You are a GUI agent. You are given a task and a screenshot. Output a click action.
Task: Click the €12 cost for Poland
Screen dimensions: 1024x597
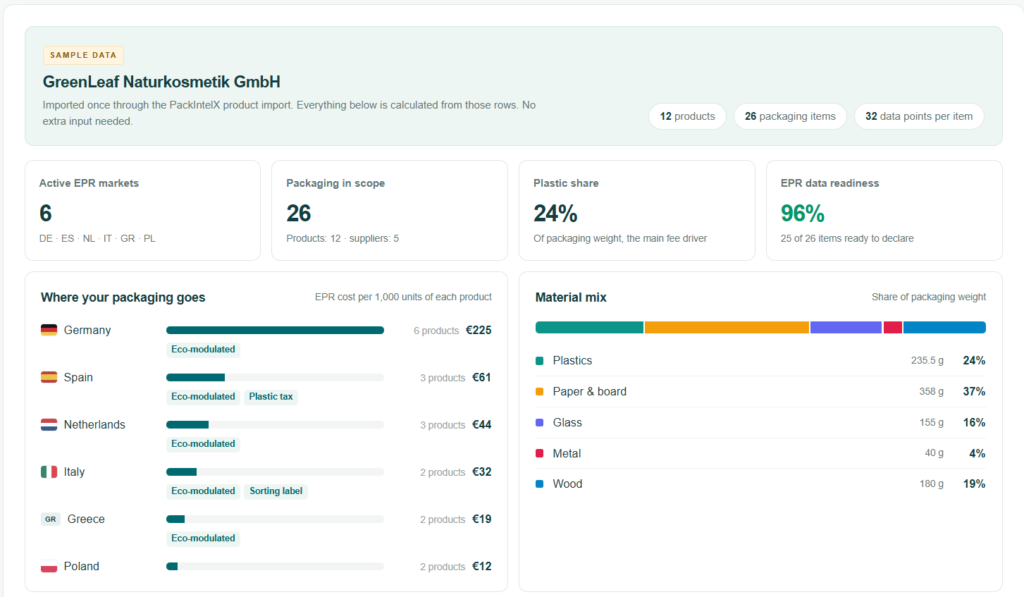point(481,566)
